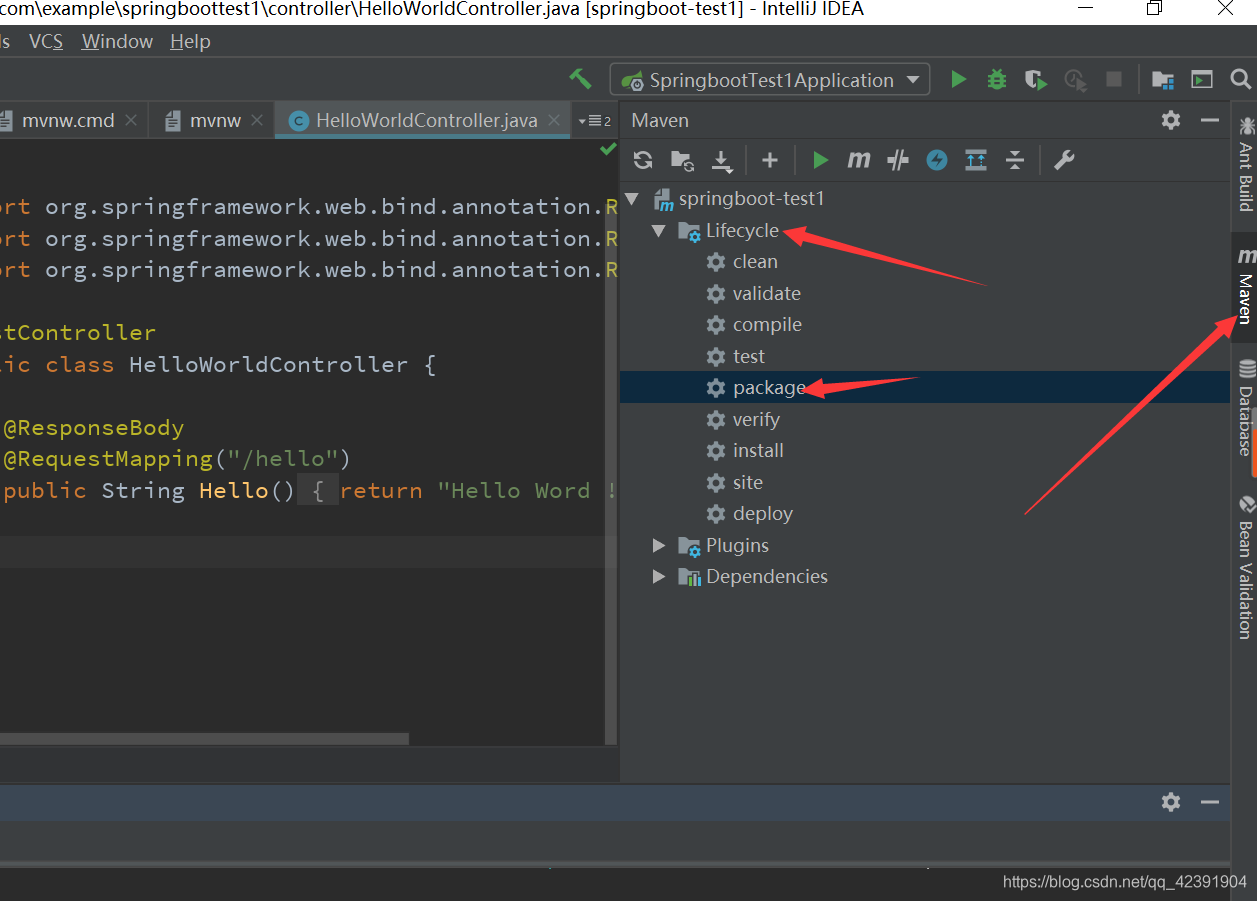This screenshot has height=901, width=1257.
Task: Click the Execute Maven Goal 'm' icon
Action: click(858, 160)
